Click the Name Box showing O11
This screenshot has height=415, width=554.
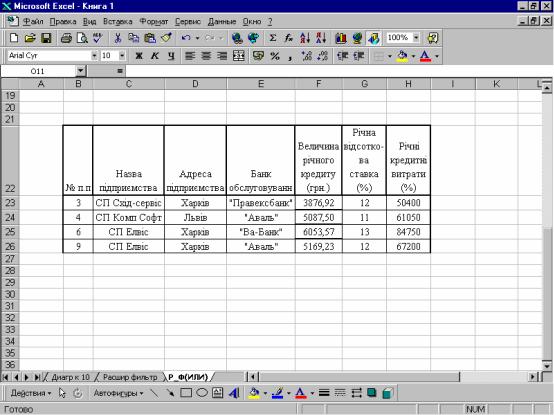38,71
